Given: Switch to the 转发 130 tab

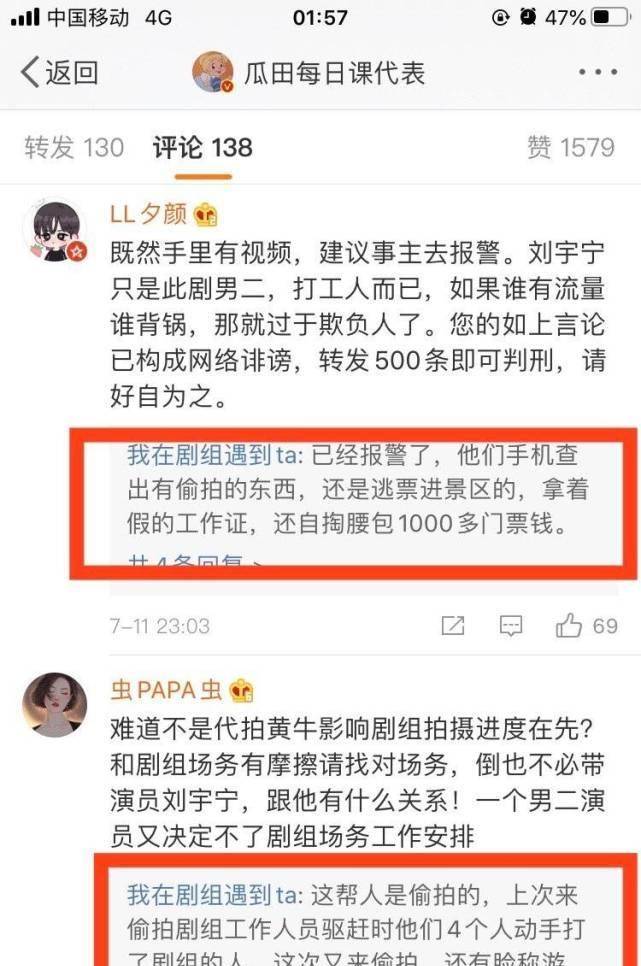Looking at the screenshot, I should [74, 148].
